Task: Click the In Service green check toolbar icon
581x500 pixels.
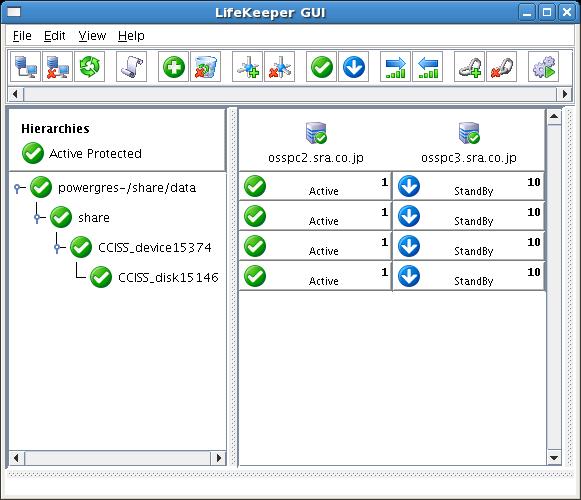Action: pyautogui.click(x=322, y=67)
